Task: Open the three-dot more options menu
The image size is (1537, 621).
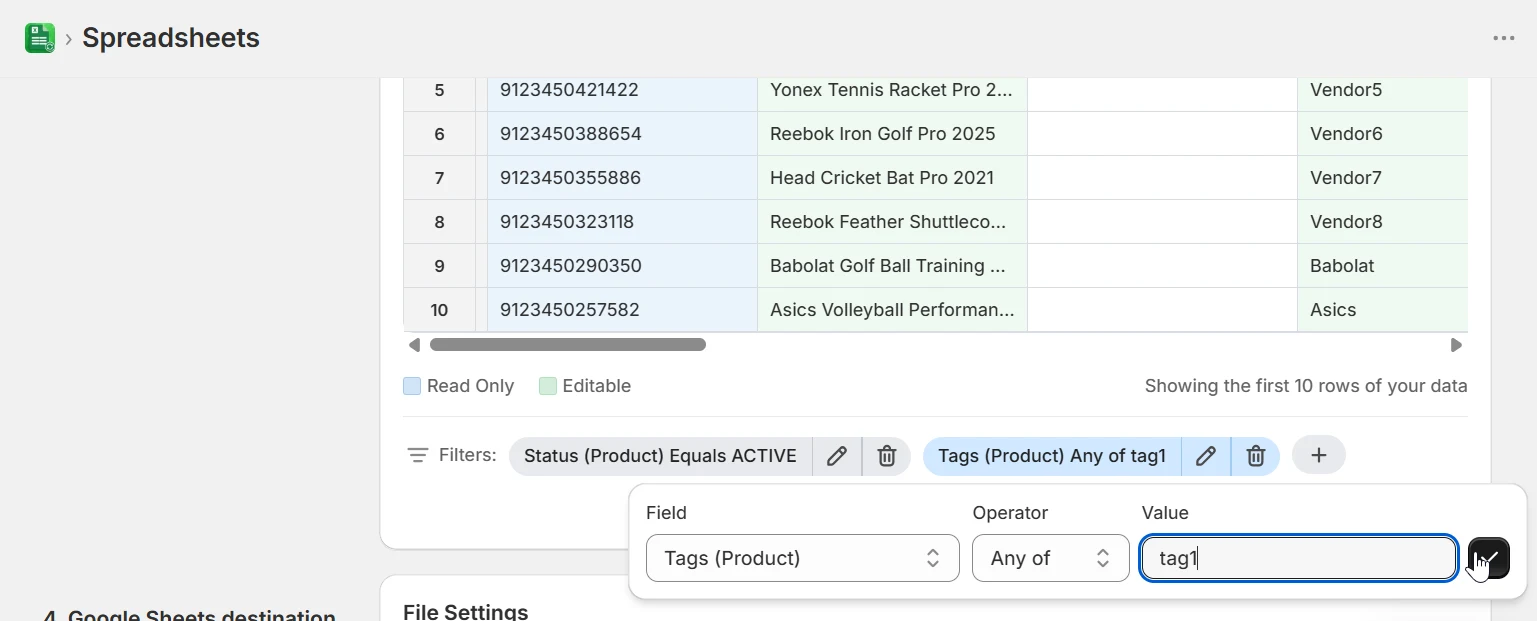Action: coord(1504,38)
